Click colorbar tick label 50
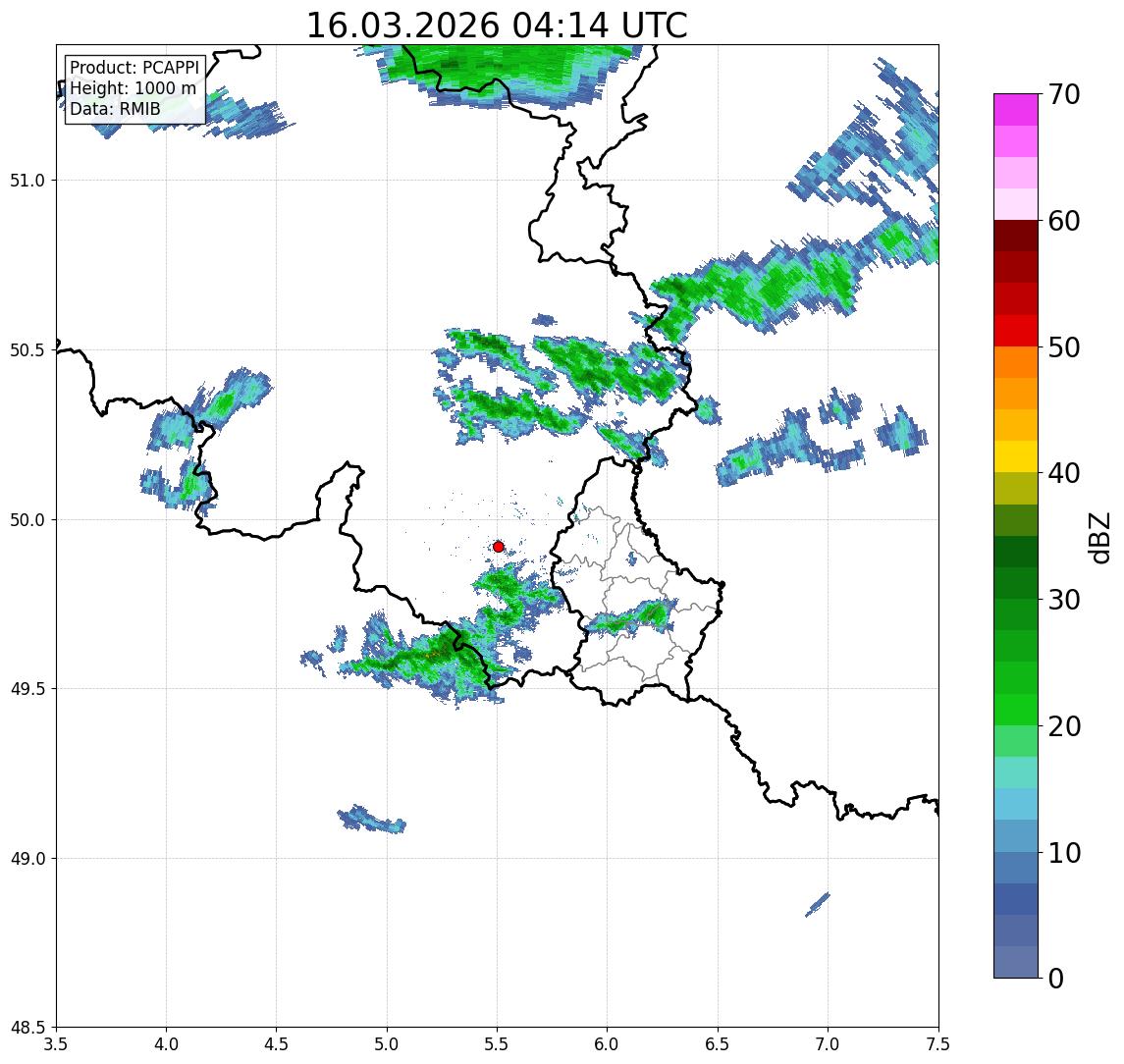The image size is (1124, 1064). (x=1064, y=347)
